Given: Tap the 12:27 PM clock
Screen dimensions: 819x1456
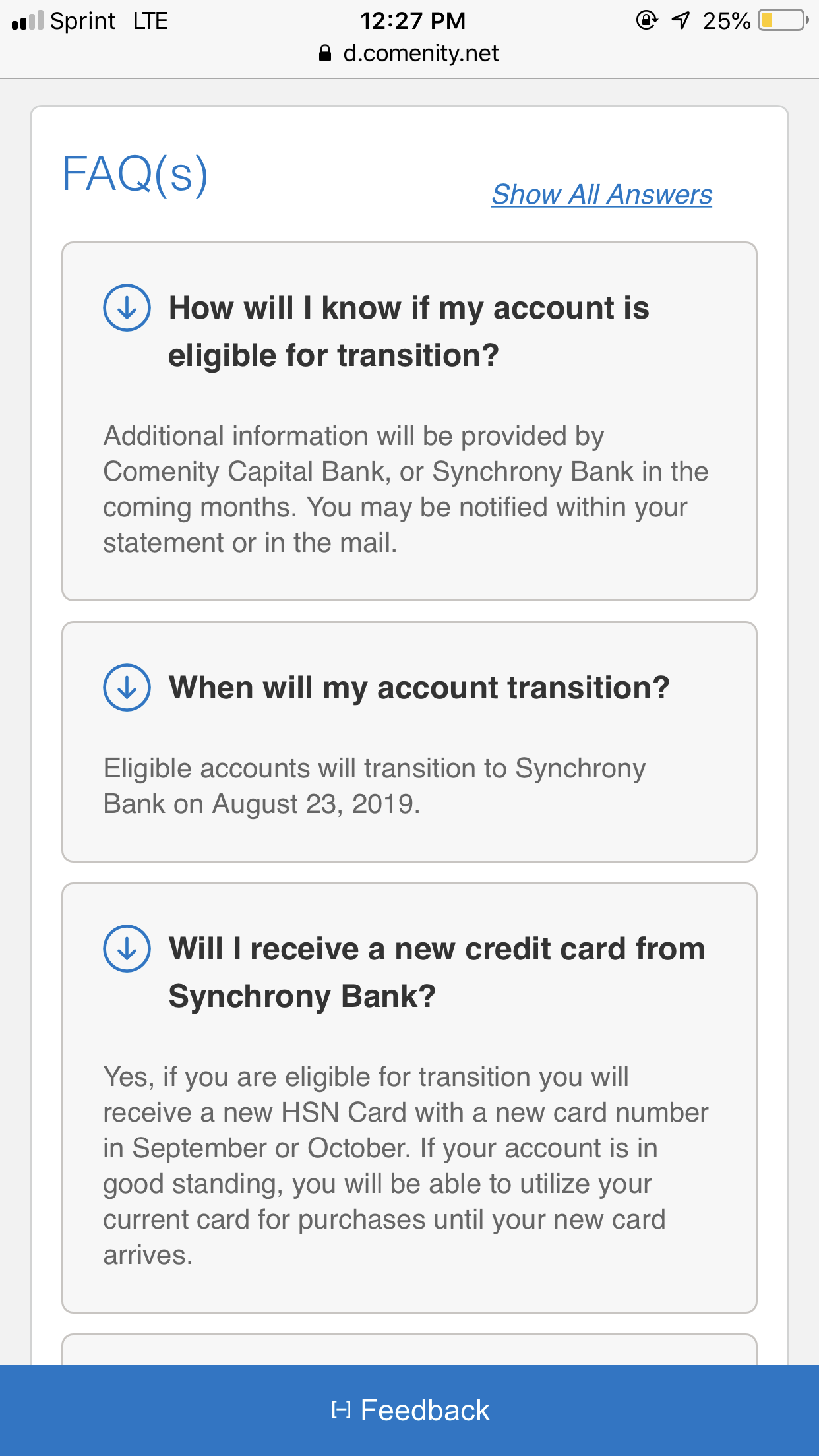Looking at the screenshot, I should click(x=413, y=20).
